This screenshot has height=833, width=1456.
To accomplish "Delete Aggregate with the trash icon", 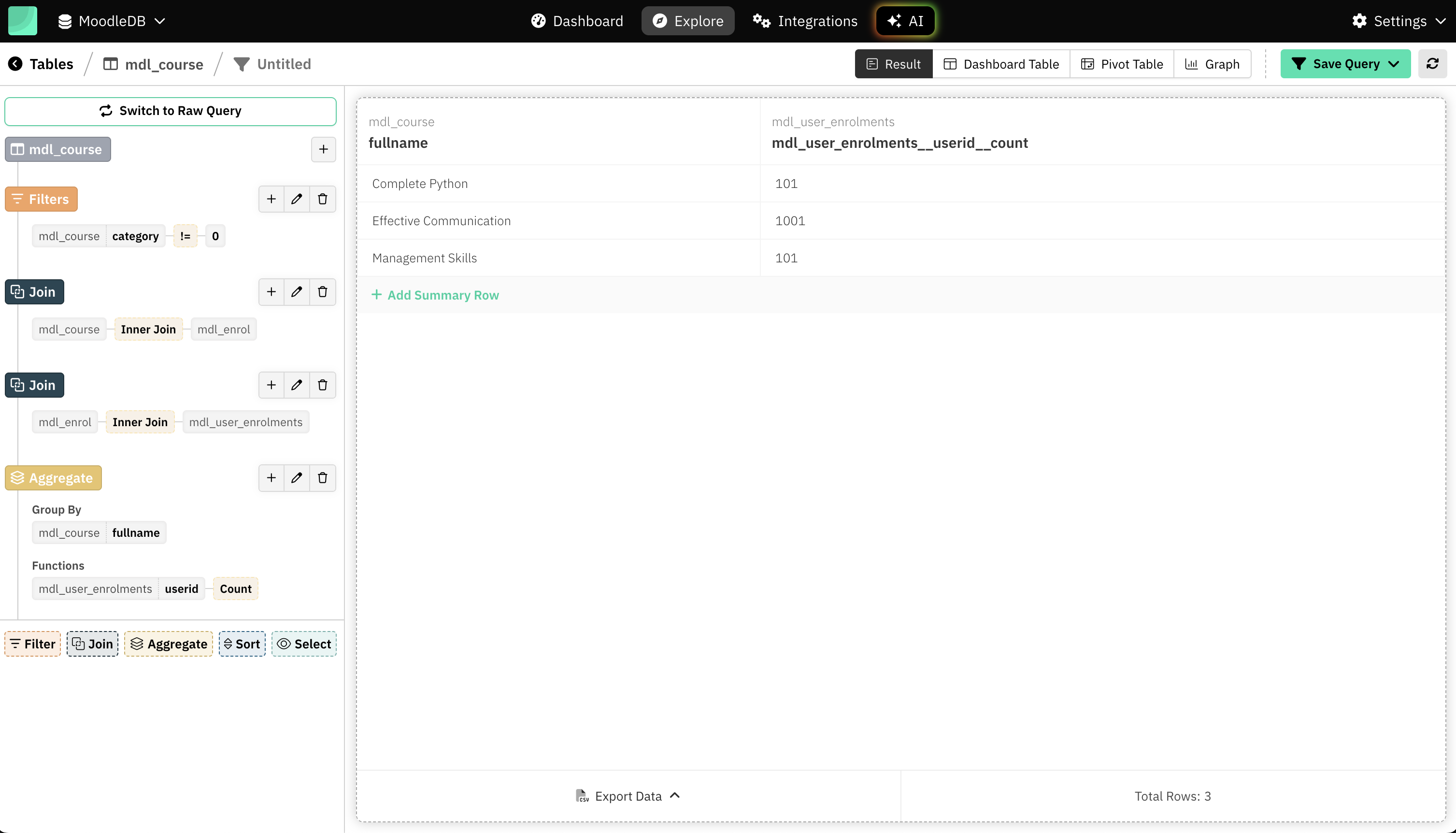I will (x=323, y=478).
